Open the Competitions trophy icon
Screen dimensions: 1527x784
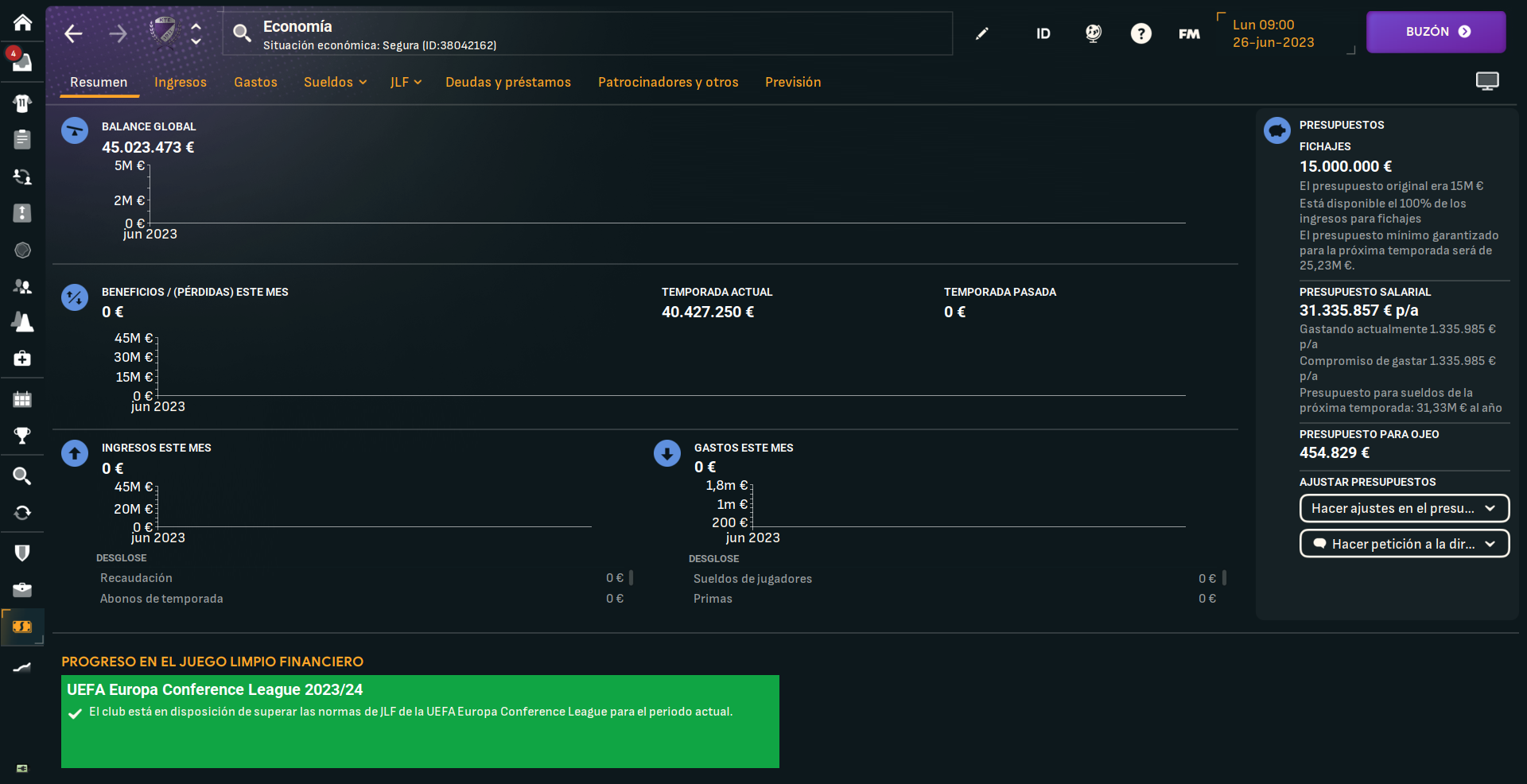(22, 436)
